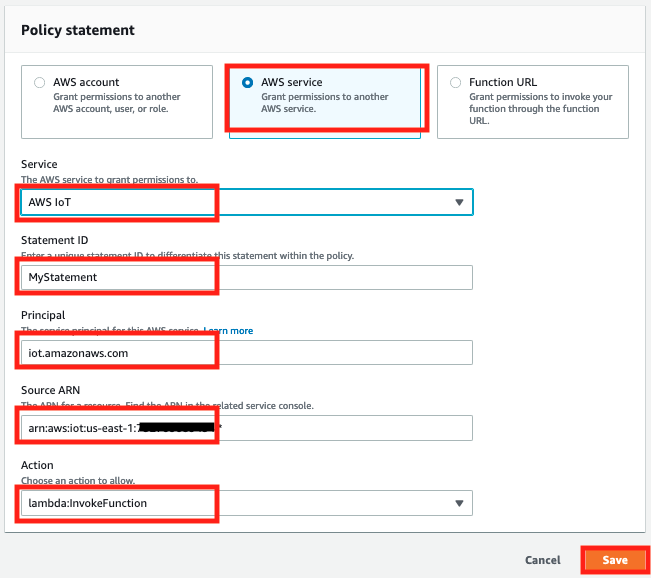Click the 'Statement ID' label text
Viewport: 651px width, 578px height.
pos(55,240)
